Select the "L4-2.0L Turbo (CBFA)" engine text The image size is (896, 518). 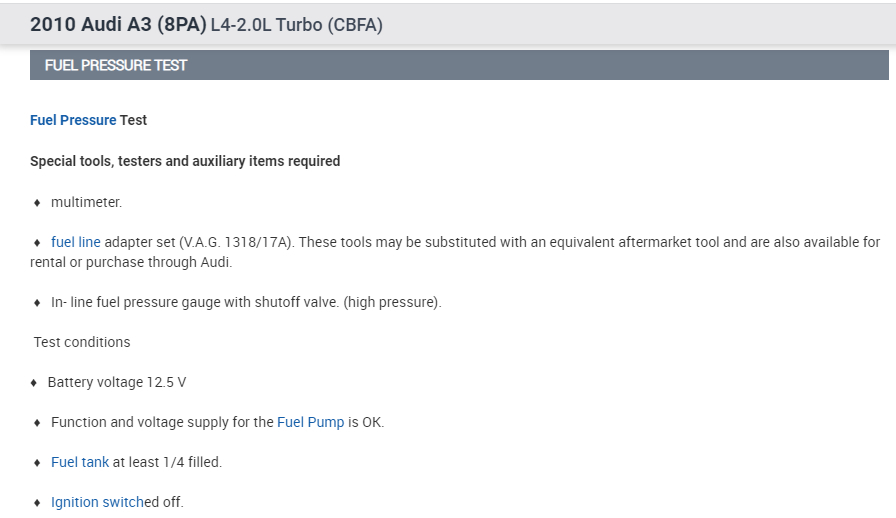296,25
